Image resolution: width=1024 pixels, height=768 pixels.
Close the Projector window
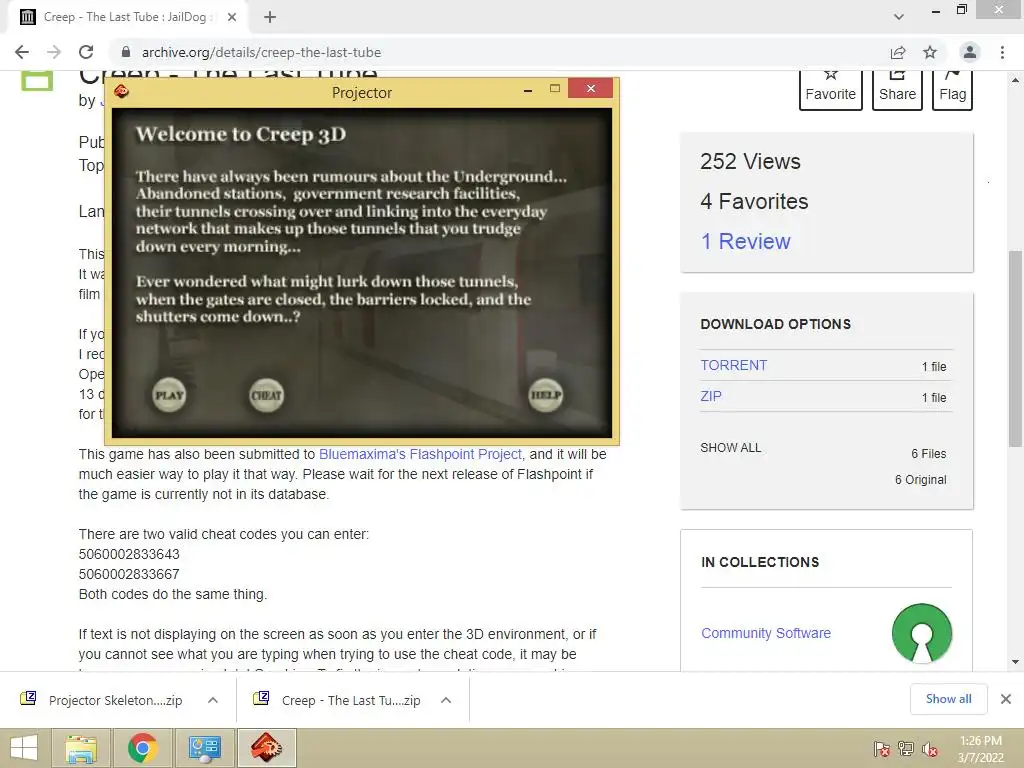coord(590,88)
